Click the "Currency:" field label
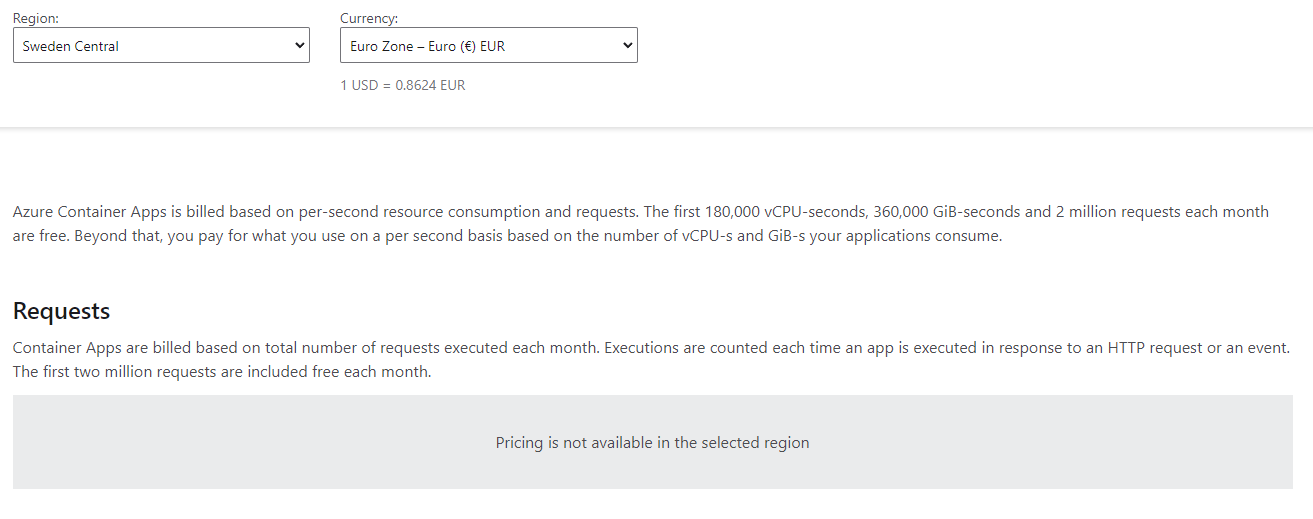Screen dimensions: 1313x519 369,18
